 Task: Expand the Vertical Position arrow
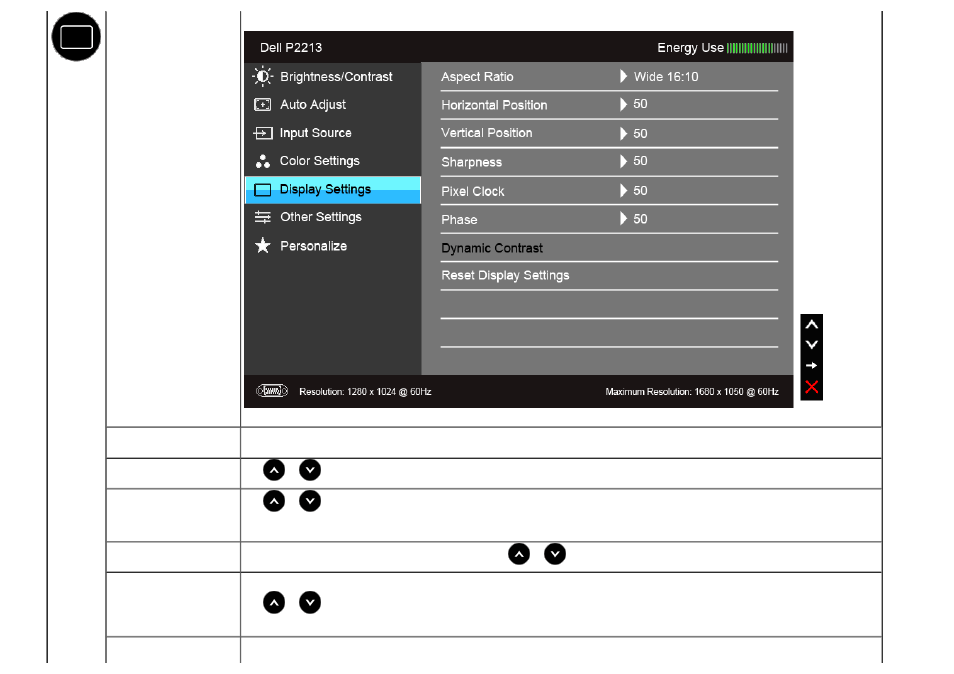(623, 133)
